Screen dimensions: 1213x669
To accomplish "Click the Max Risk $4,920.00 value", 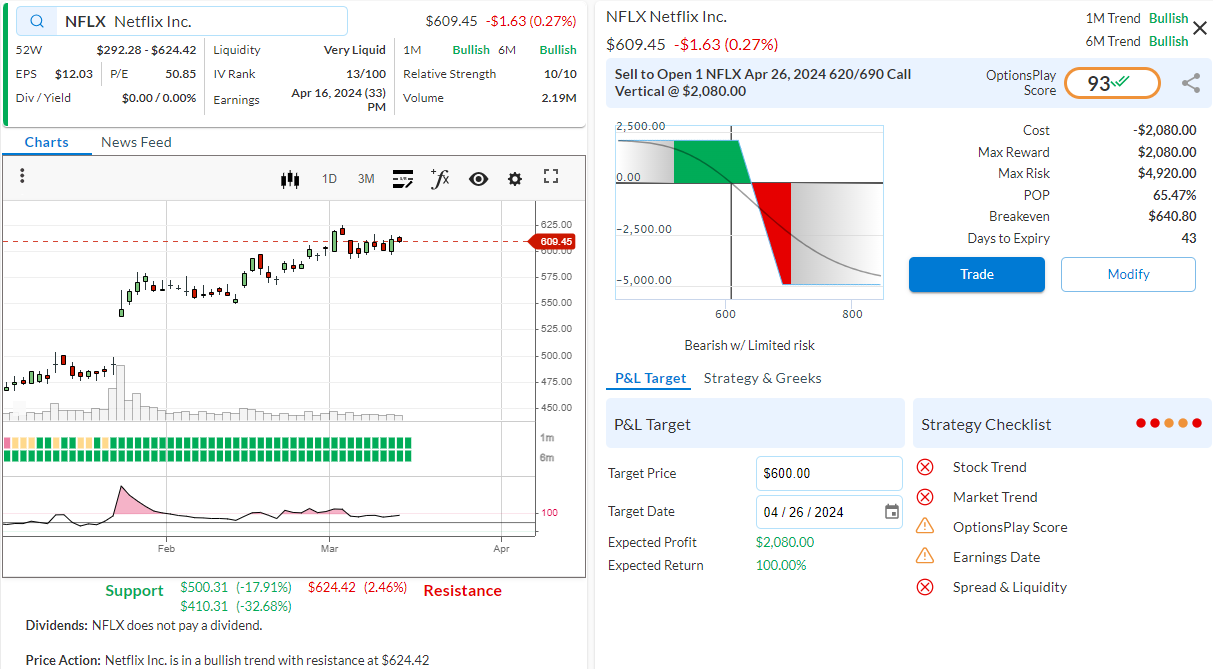I will [1167, 174].
